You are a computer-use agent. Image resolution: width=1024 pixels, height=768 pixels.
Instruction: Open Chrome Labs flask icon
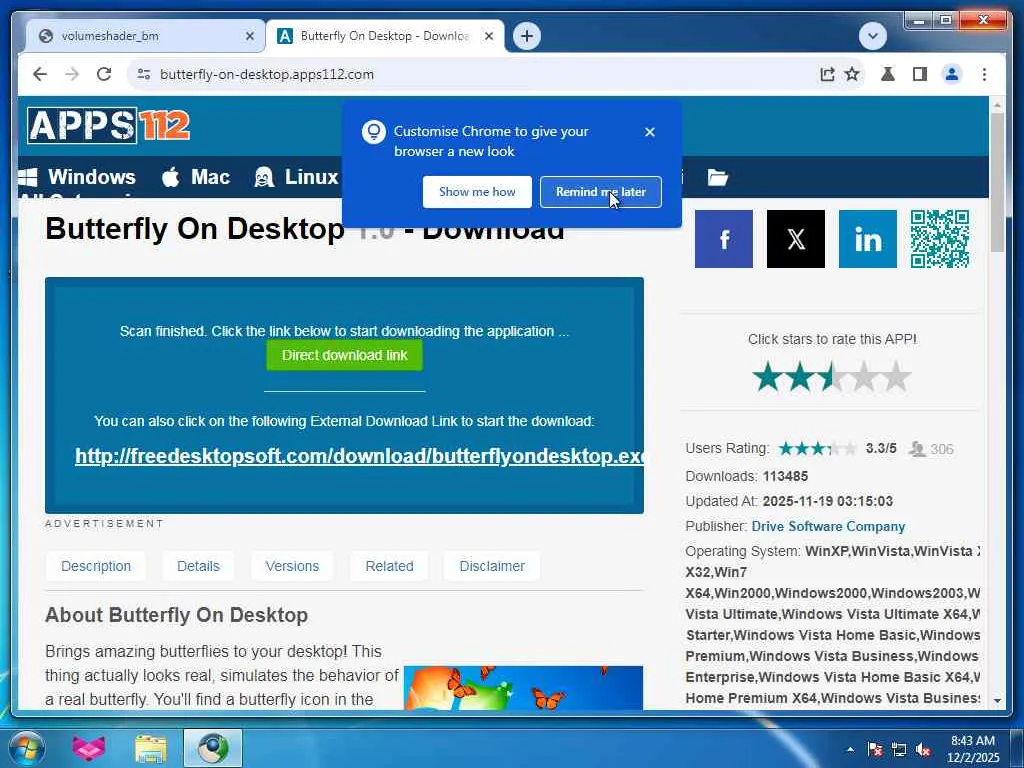[888, 74]
